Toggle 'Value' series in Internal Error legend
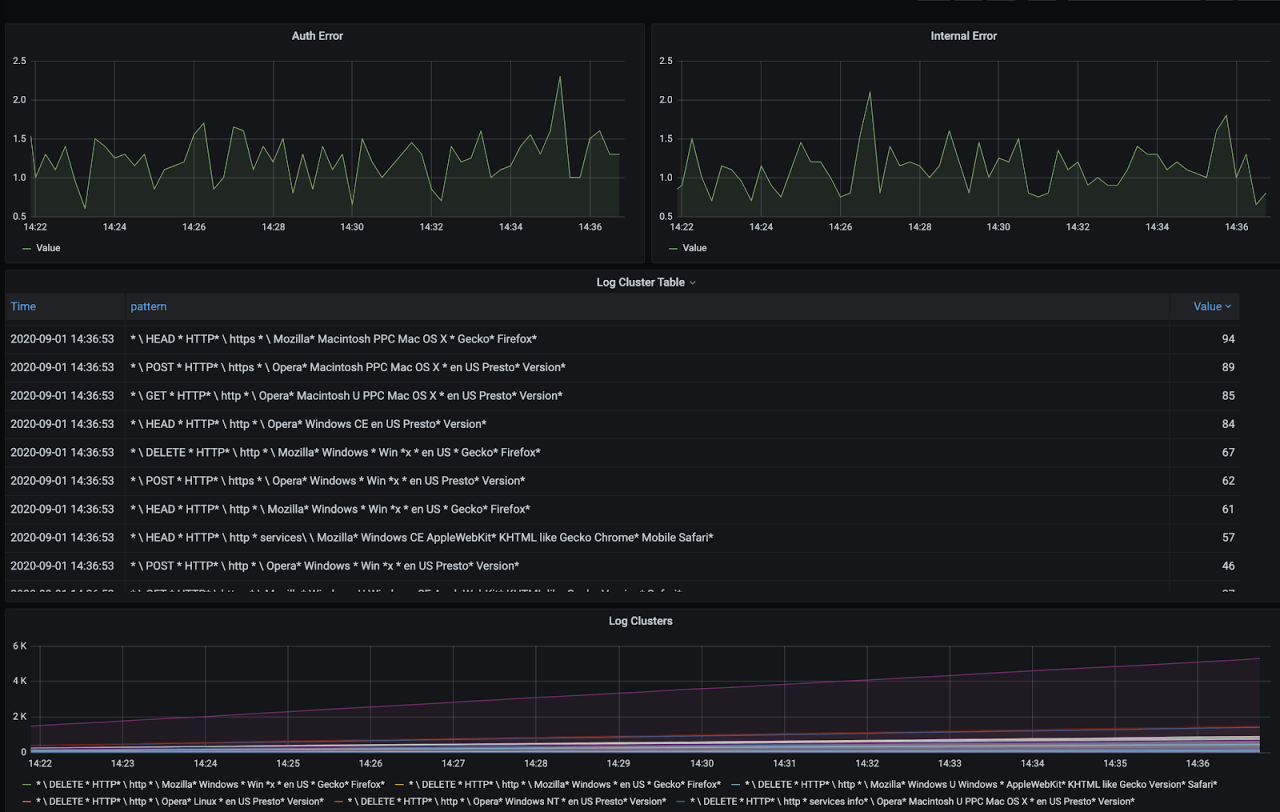This screenshot has width=1280, height=812. click(x=695, y=248)
